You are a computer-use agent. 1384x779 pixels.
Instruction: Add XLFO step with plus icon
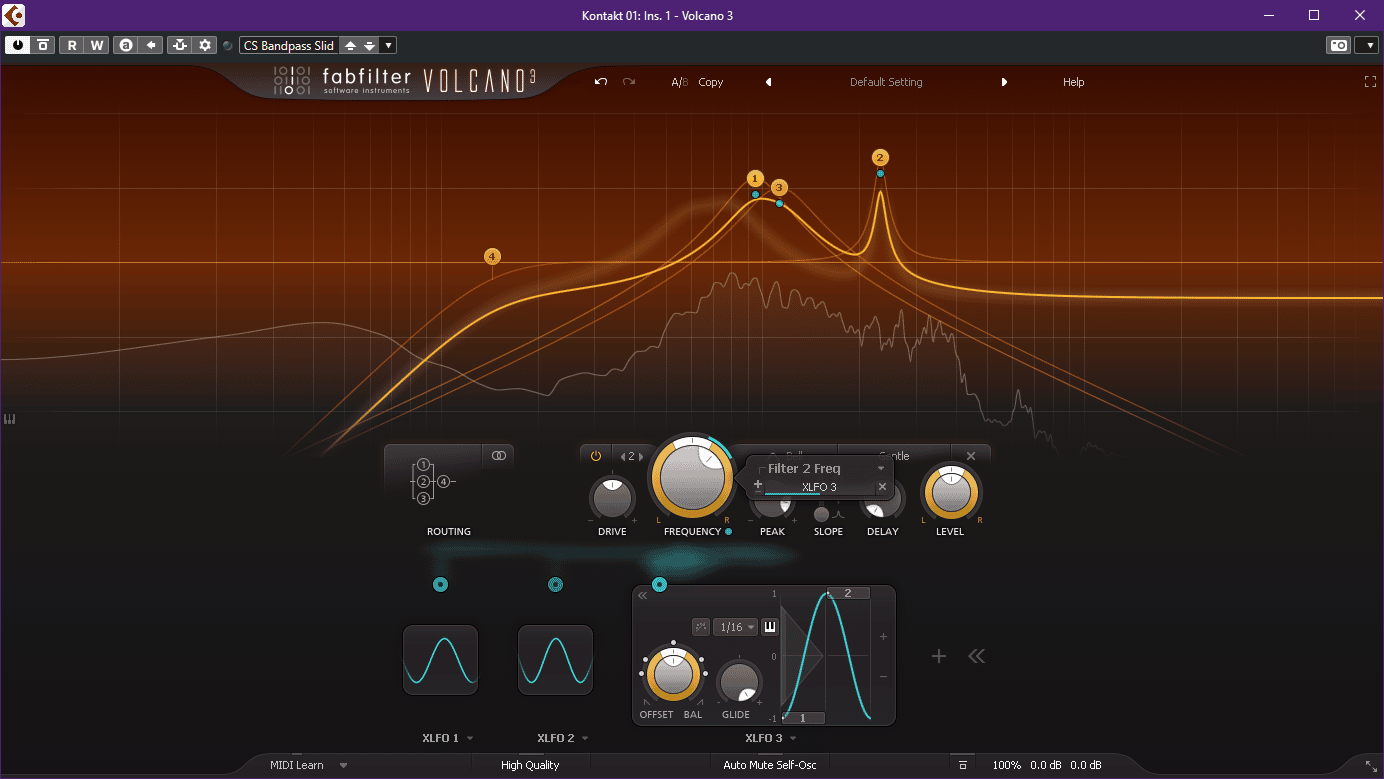pyautogui.click(x=883, y=636)
